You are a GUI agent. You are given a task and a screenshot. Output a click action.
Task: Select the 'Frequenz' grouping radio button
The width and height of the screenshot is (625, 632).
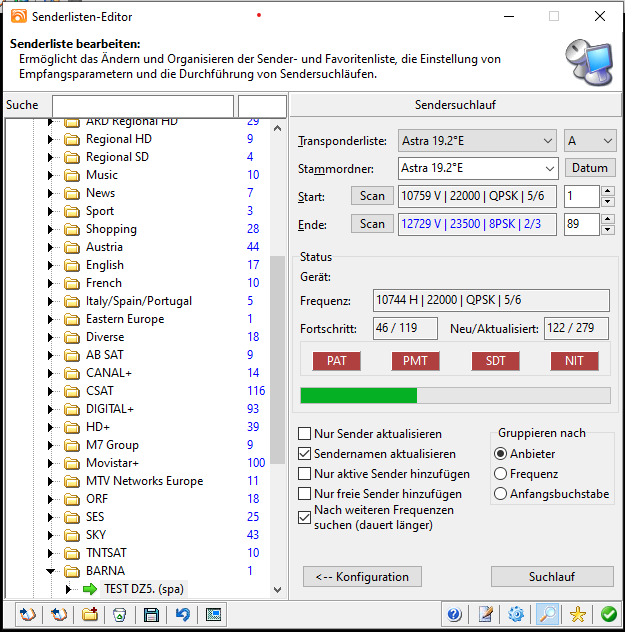tap(501, 474)
